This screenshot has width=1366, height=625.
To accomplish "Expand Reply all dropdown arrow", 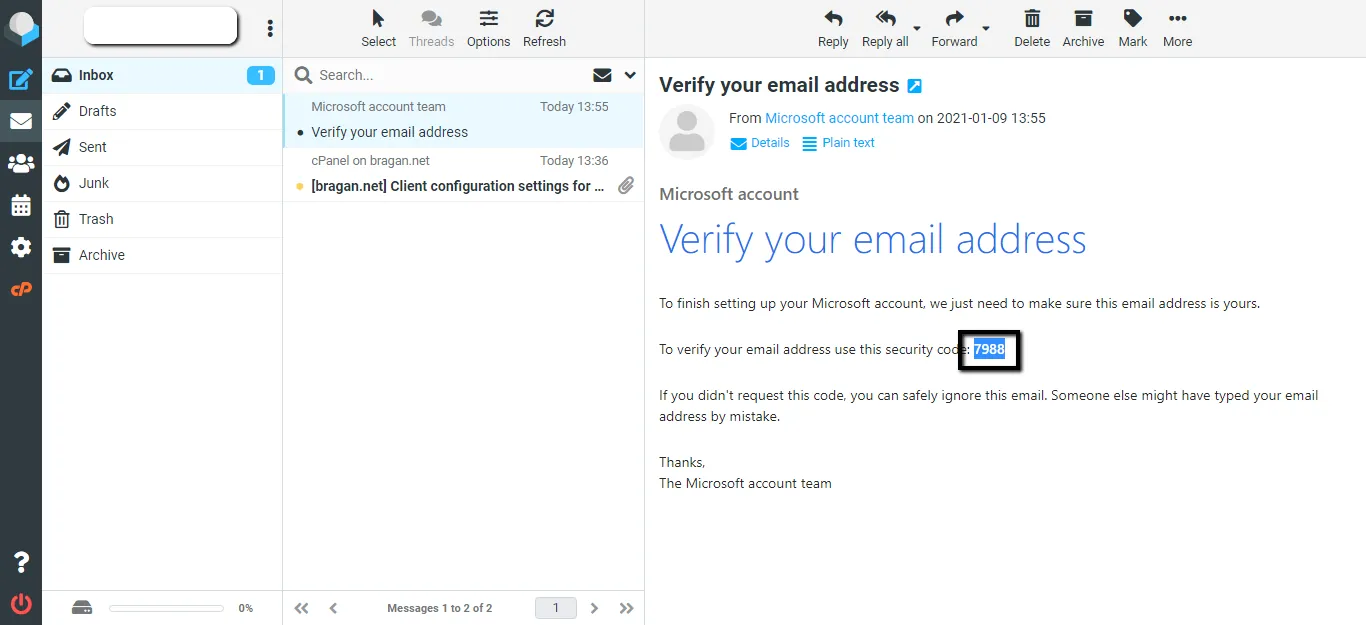I will click(917, 28).
